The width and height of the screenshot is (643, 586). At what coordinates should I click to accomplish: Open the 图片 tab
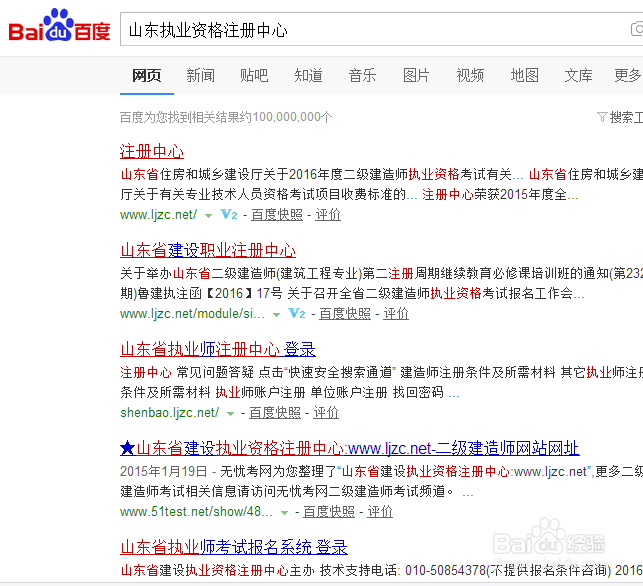(x=416, y=75)
